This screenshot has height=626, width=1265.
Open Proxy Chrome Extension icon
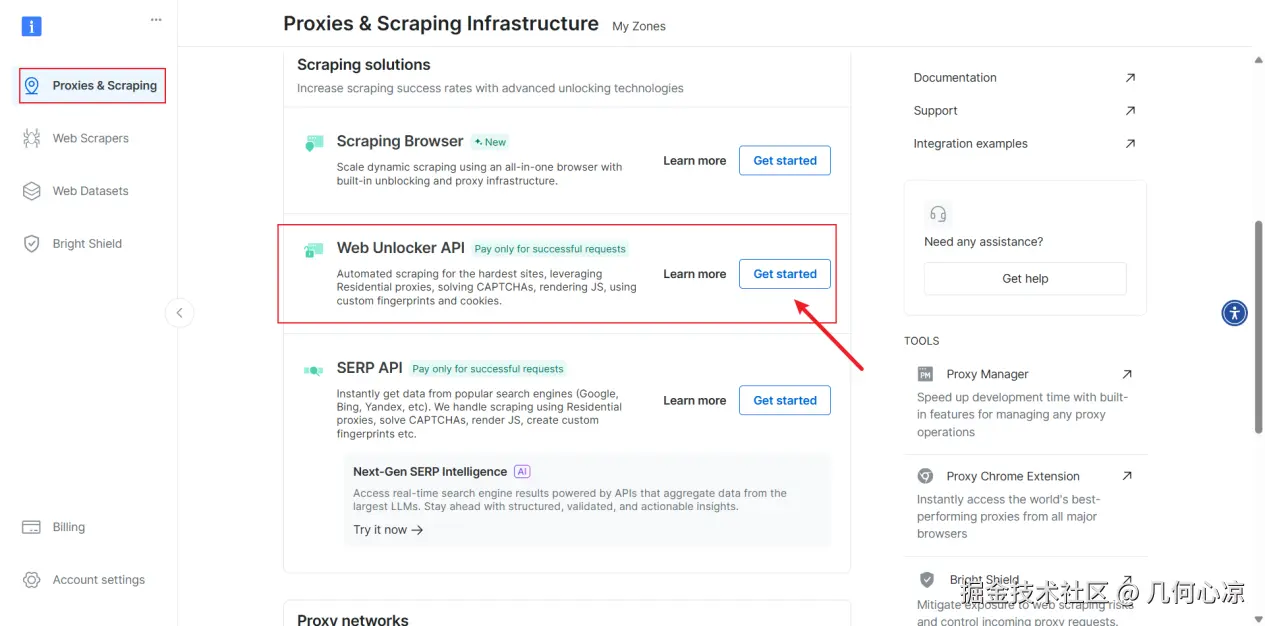[925, 477]
